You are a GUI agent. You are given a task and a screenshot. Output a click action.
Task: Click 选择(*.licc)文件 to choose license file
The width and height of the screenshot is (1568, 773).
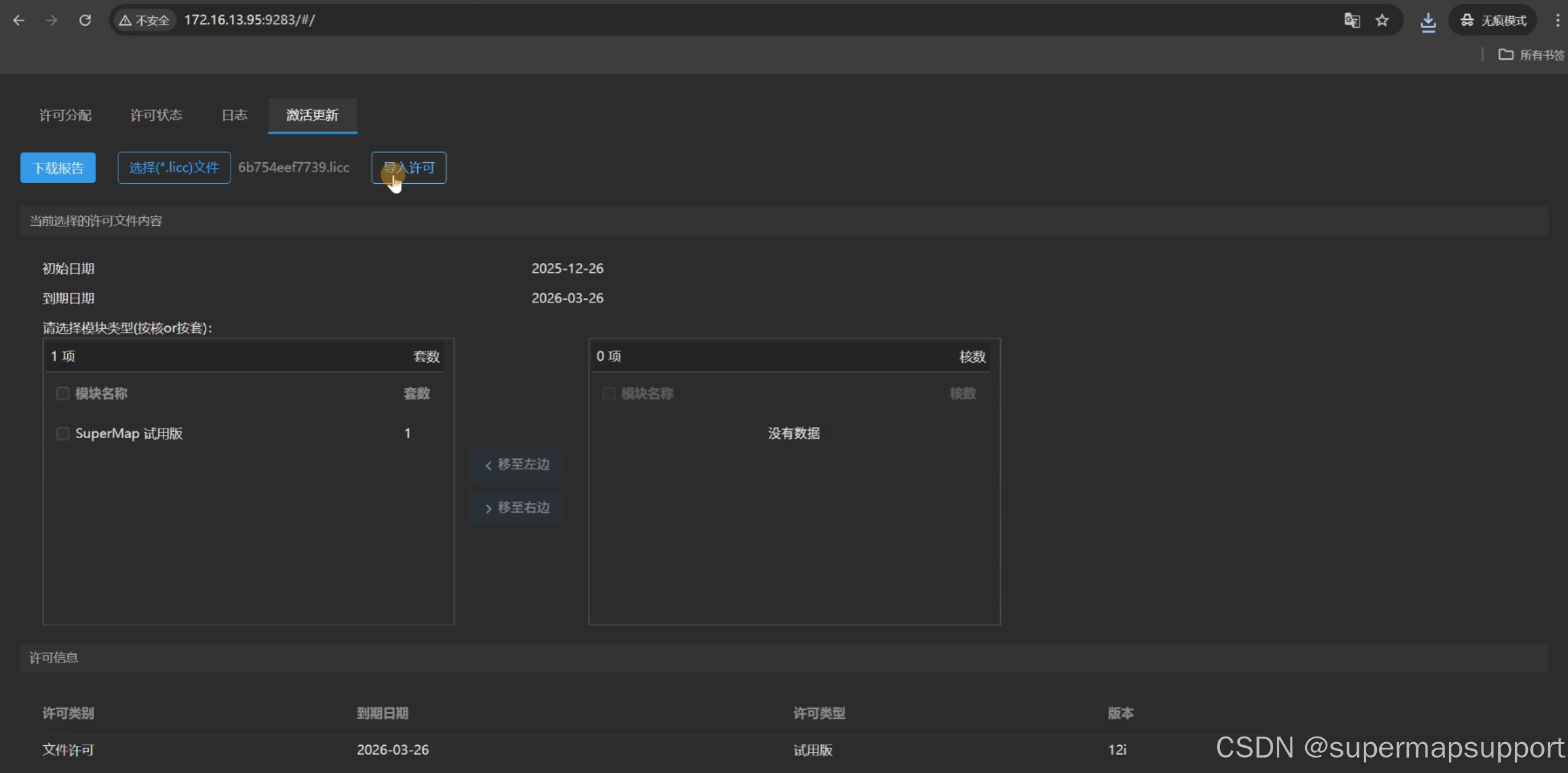coord(173,167)
